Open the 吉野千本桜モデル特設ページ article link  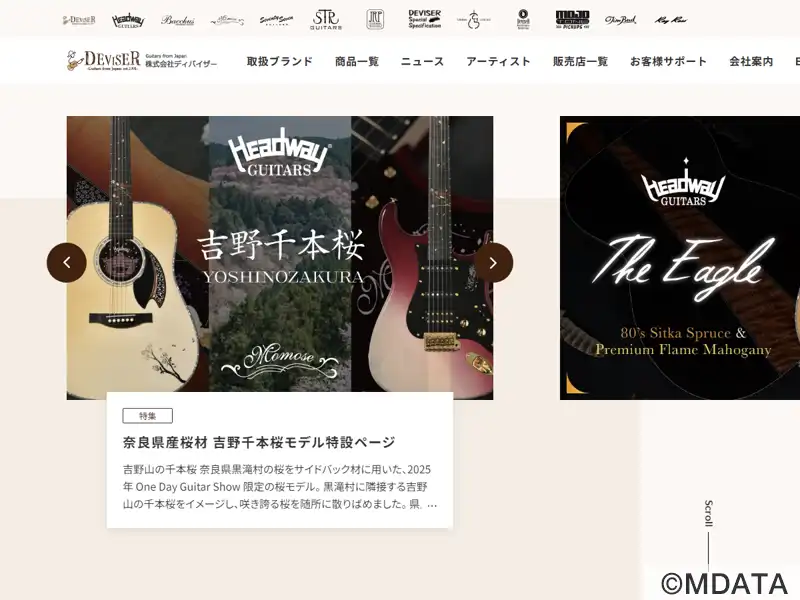pyautogui.click(x=259, y=442)
